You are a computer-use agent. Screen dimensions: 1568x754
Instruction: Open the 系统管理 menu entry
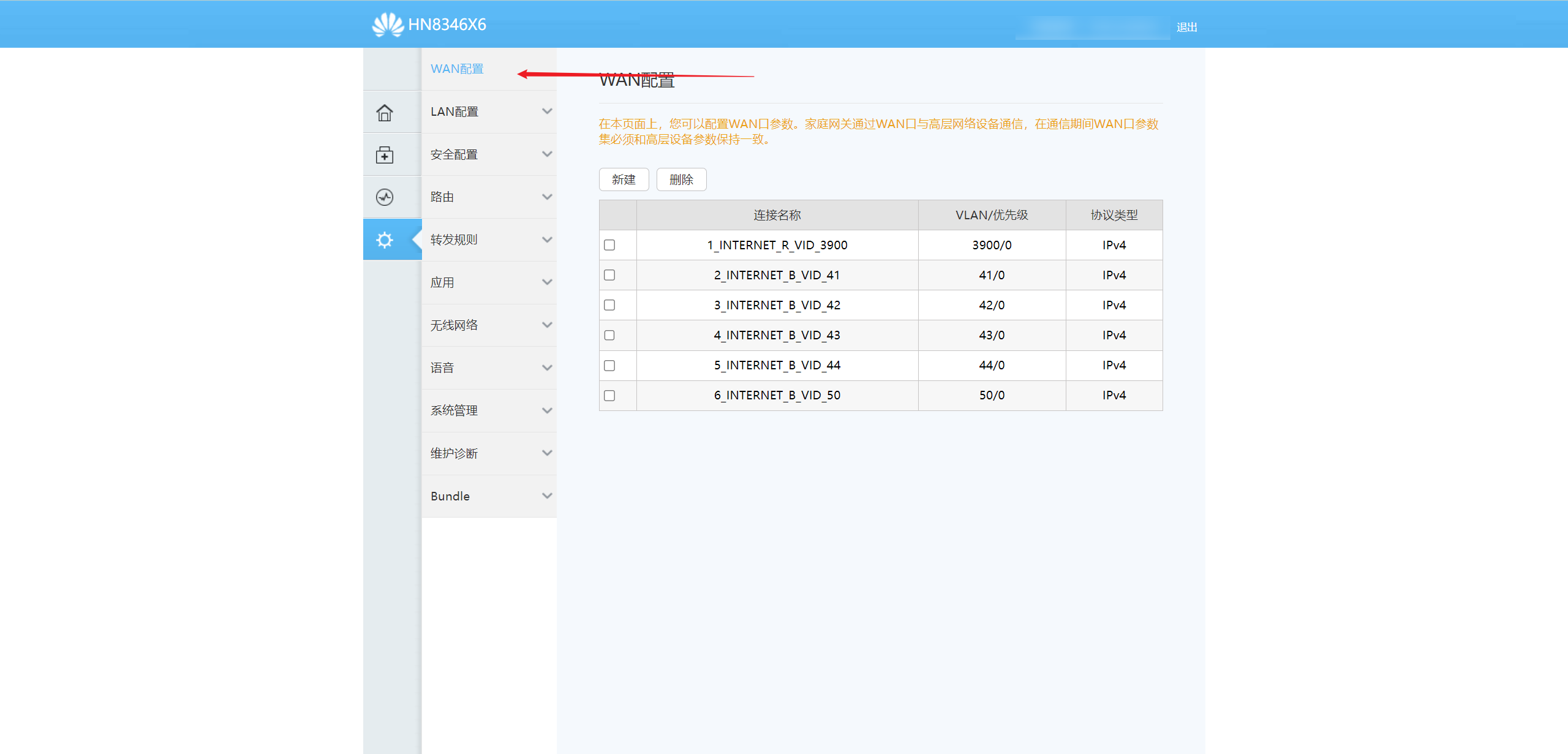point(454,410)
